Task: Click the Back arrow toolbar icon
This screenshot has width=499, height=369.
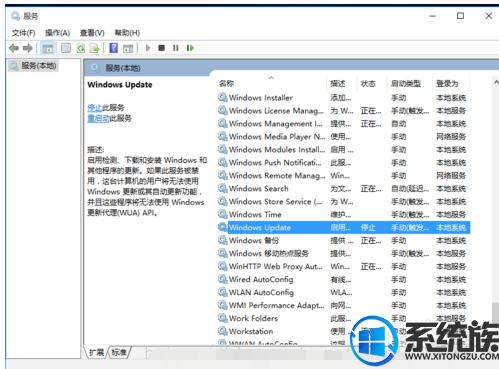Action: tap(14, 48)
